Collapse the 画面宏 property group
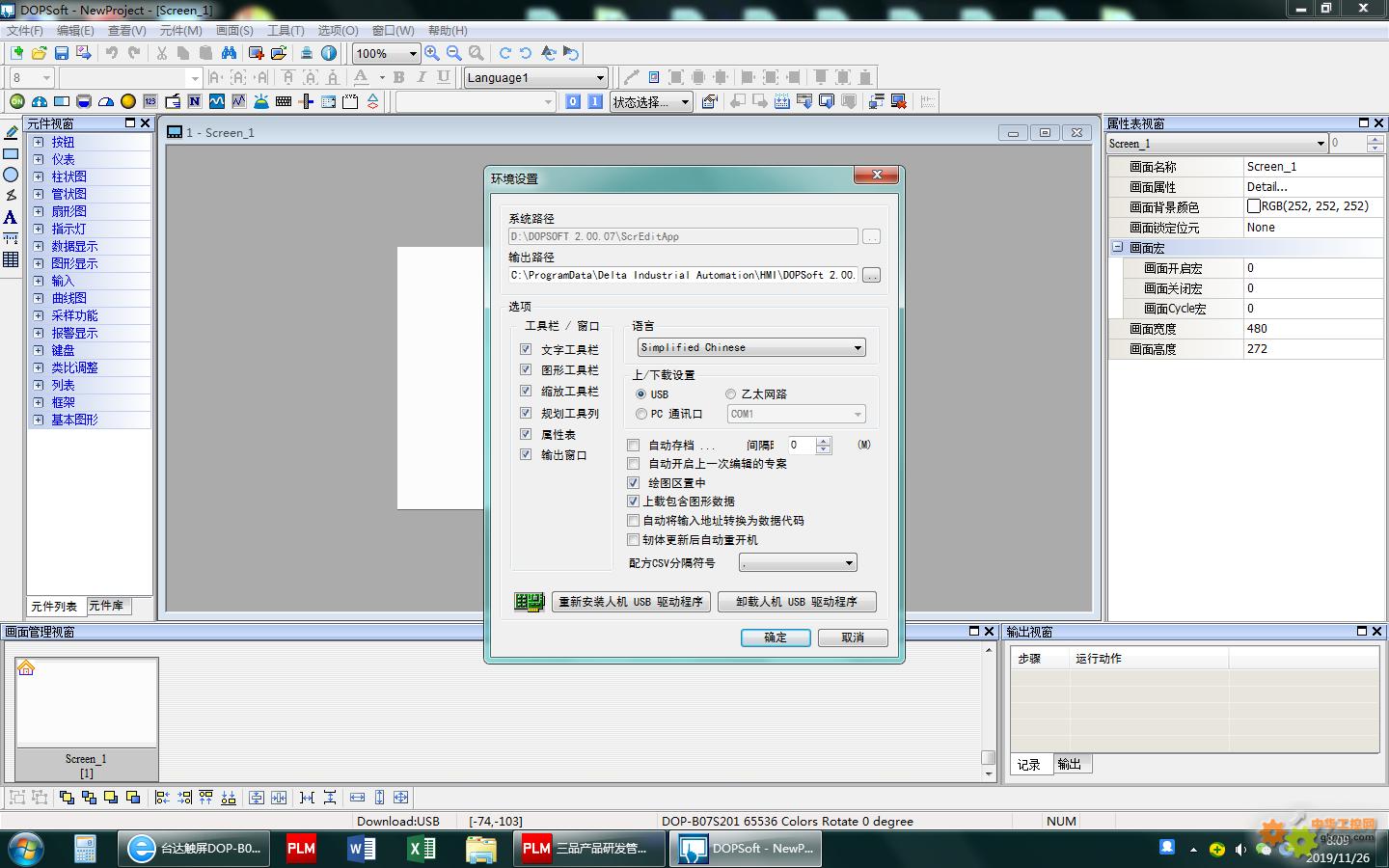The height and width of the screenshot is (868, 1389). (1118, 247)
